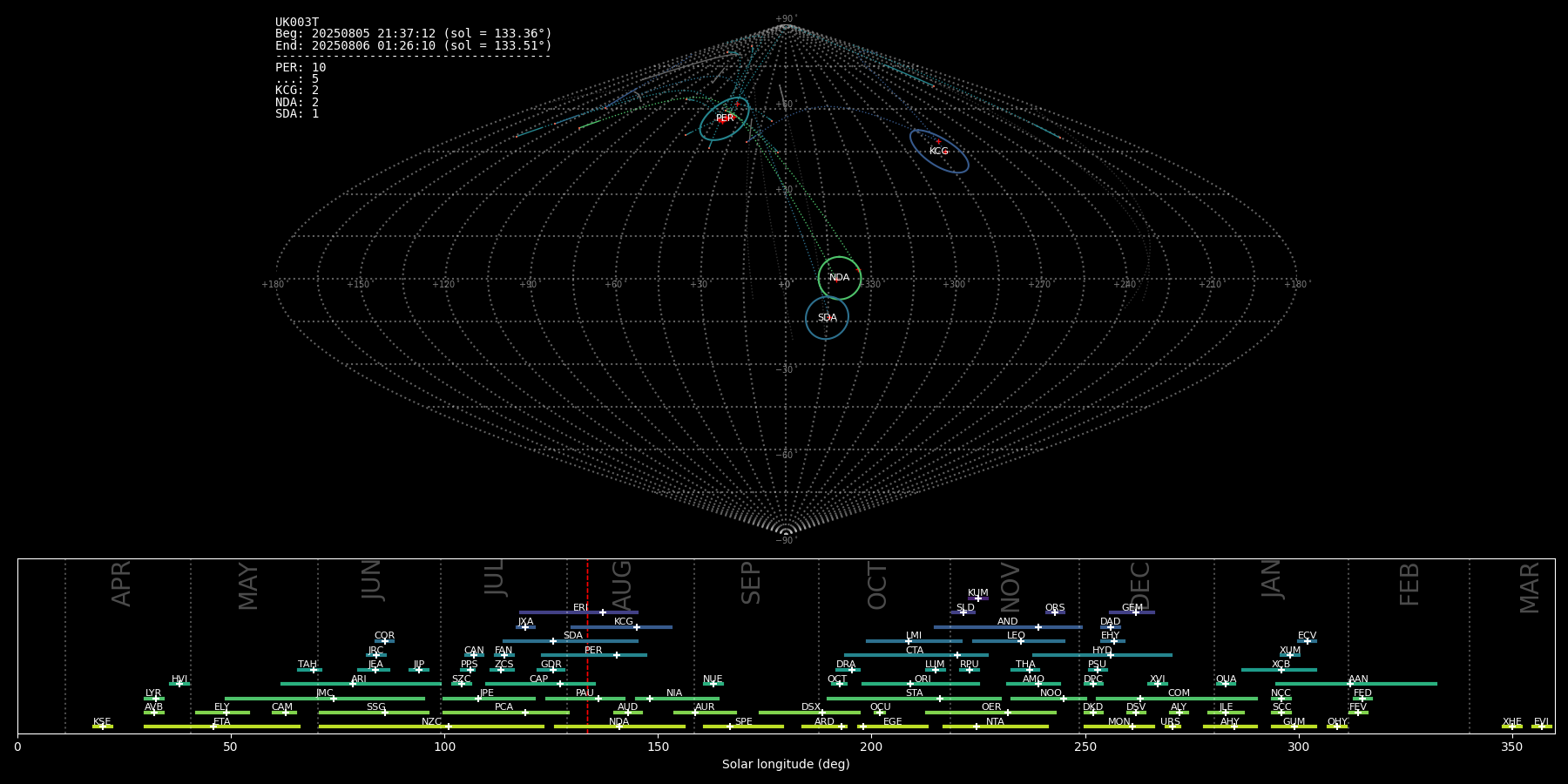
Task: Click the 'PER: 10' count line
Action: point(301,68)
